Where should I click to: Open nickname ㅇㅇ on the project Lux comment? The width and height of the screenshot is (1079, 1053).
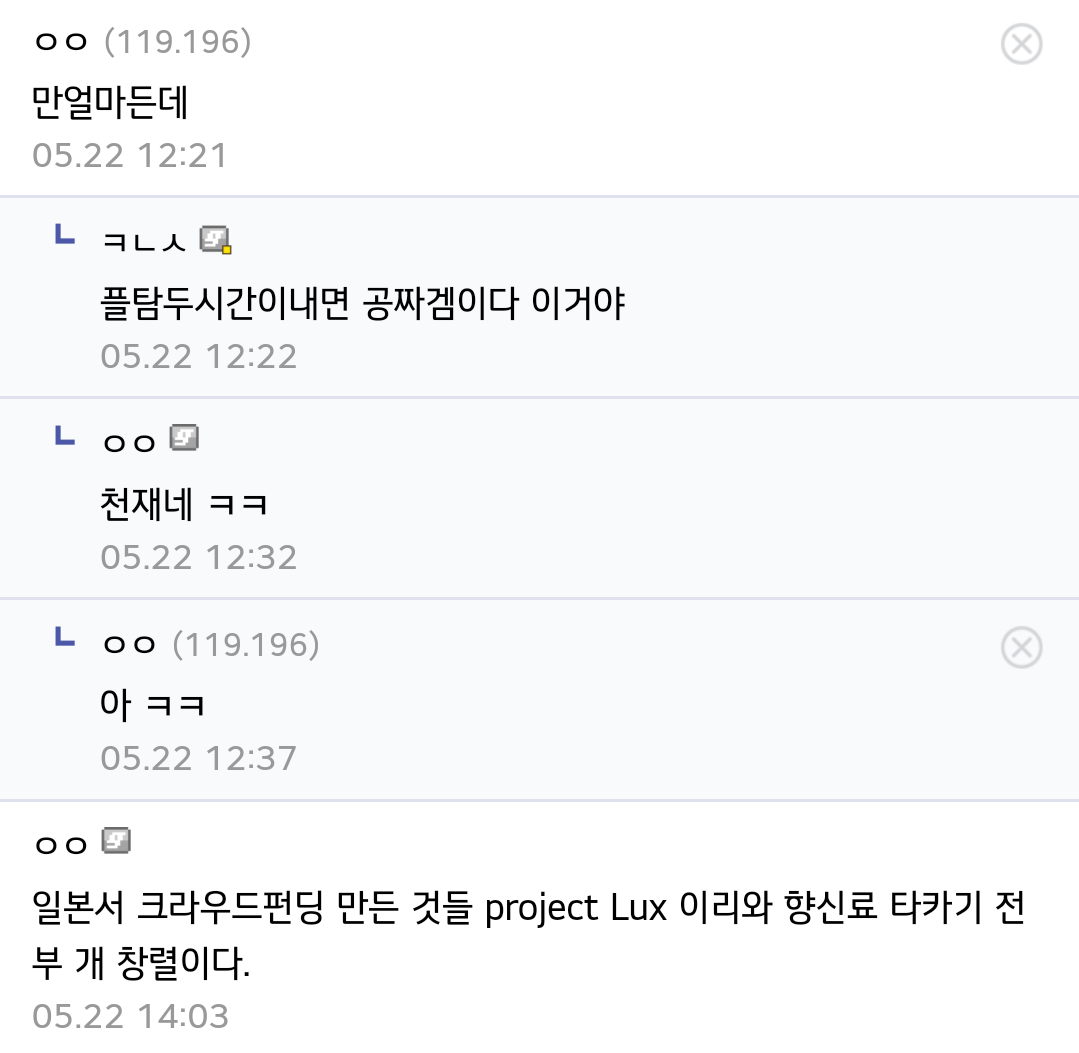[x=61, y=844]
